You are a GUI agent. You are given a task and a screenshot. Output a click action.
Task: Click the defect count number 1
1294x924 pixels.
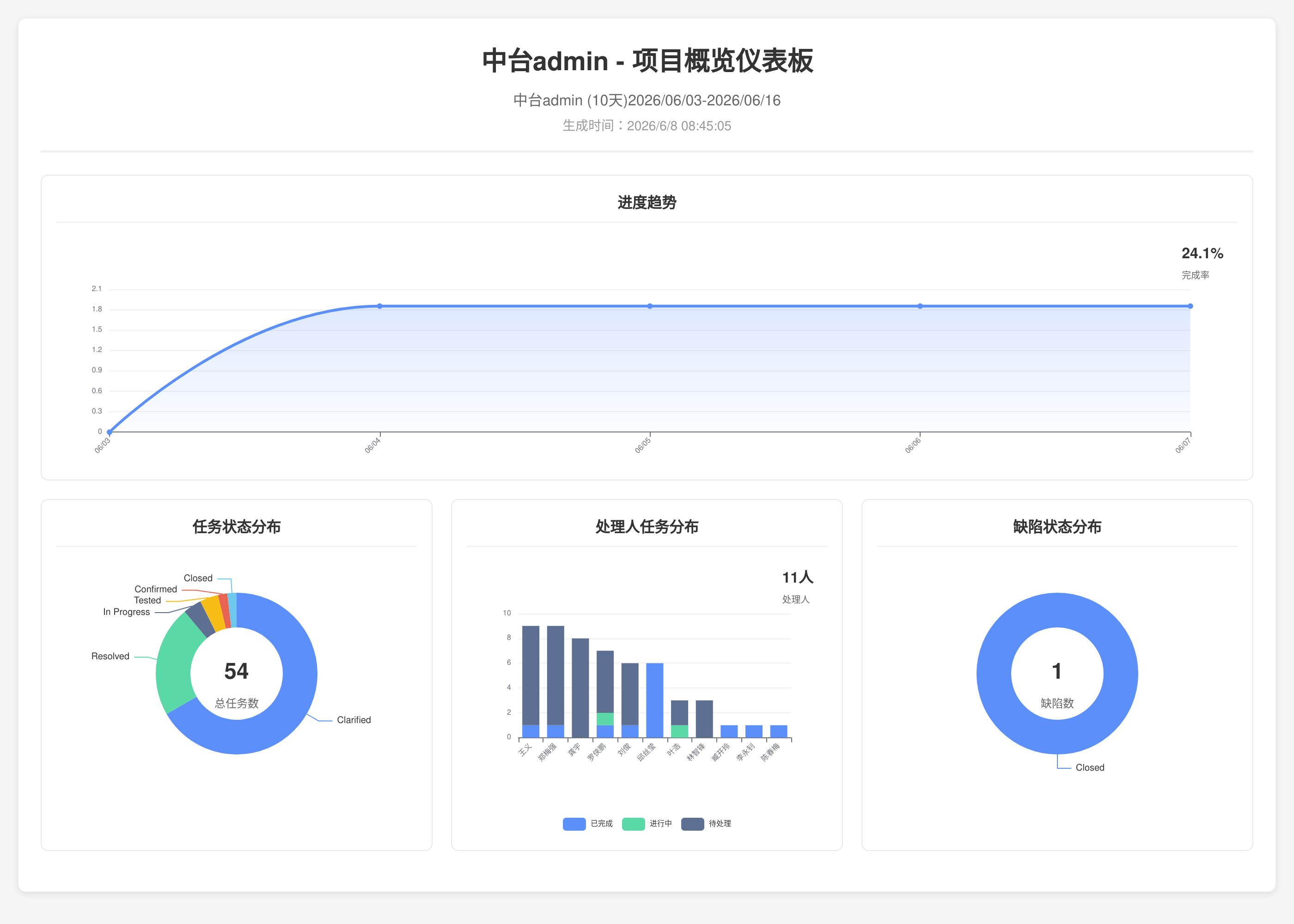tap(1057, 671)
